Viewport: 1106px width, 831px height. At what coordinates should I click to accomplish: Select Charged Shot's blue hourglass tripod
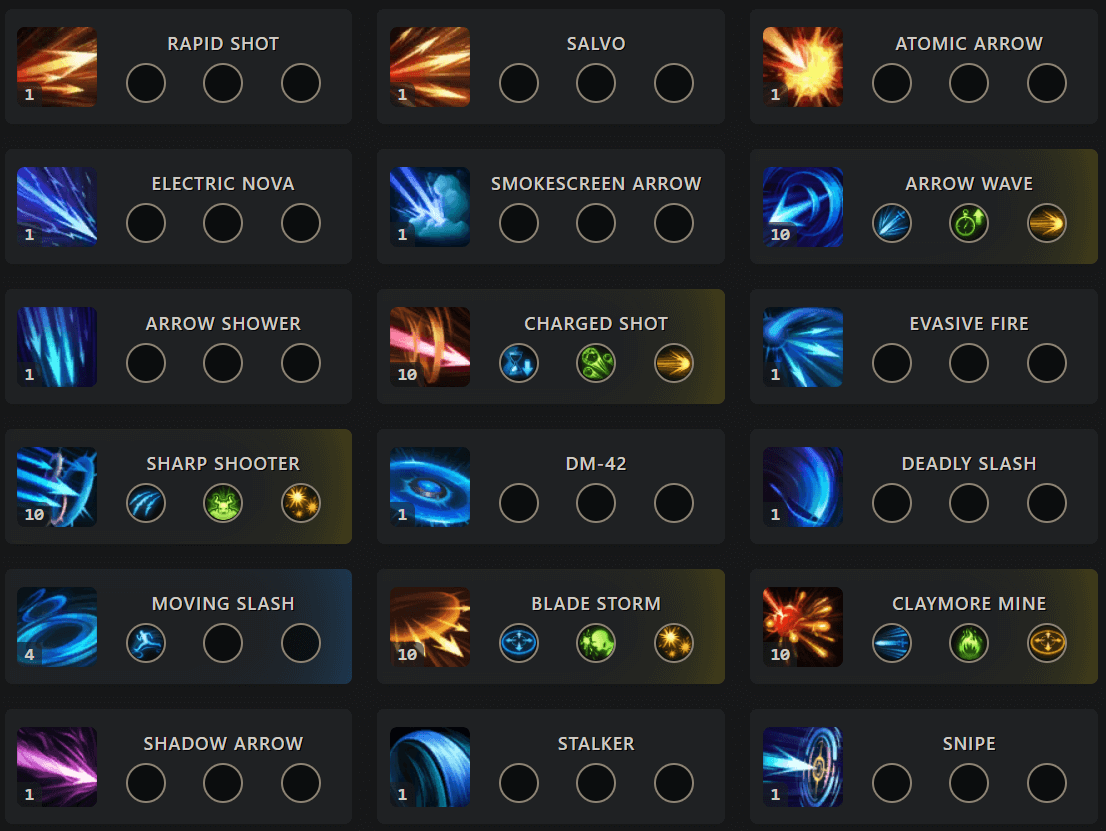pos(519,363)
